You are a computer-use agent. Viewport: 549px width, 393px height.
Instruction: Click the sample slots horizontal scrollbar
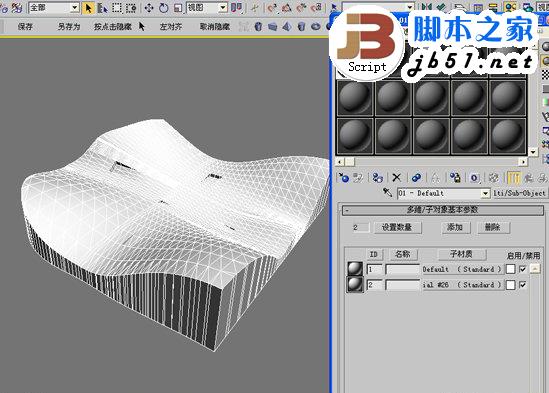pos(431,161)
